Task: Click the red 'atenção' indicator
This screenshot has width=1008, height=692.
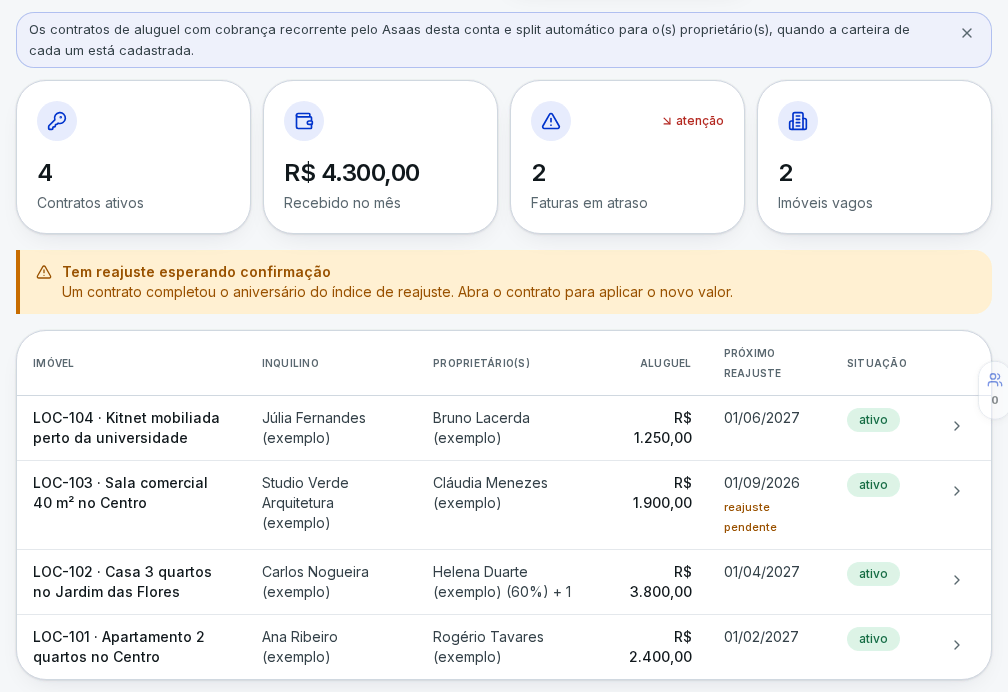Action: point(693,121)
